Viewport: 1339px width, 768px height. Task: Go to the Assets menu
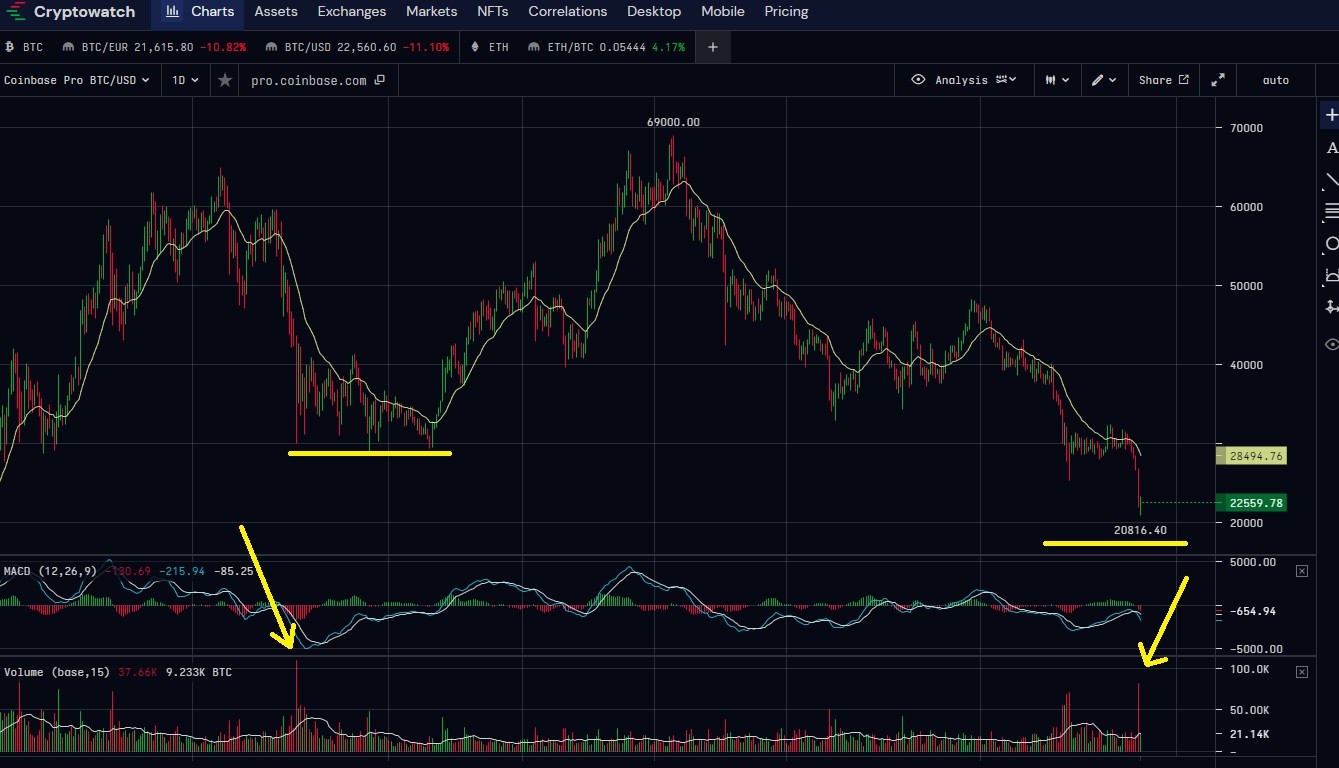(276, 12)
